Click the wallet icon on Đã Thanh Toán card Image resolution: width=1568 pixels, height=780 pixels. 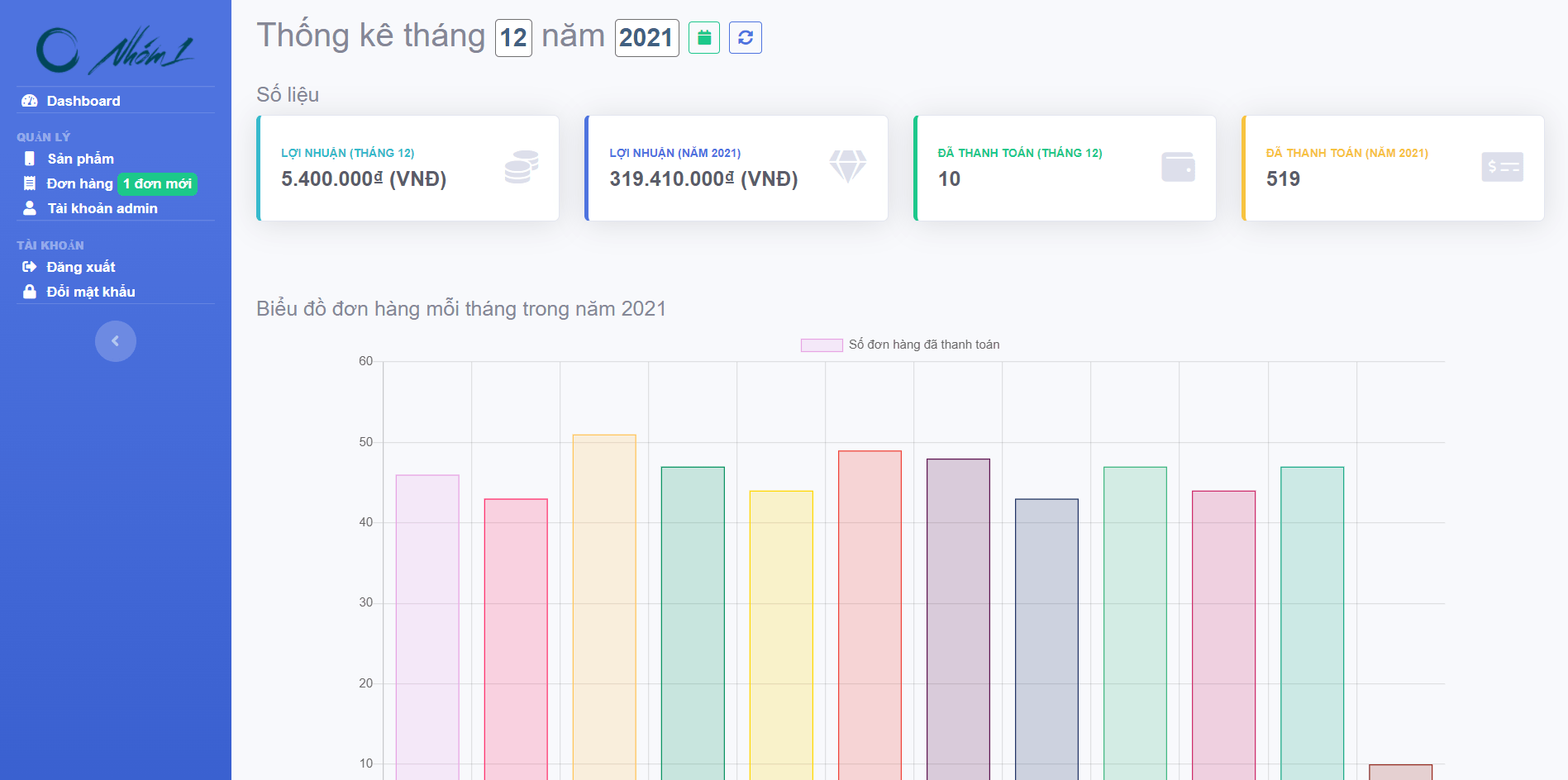coord(1178,166)
